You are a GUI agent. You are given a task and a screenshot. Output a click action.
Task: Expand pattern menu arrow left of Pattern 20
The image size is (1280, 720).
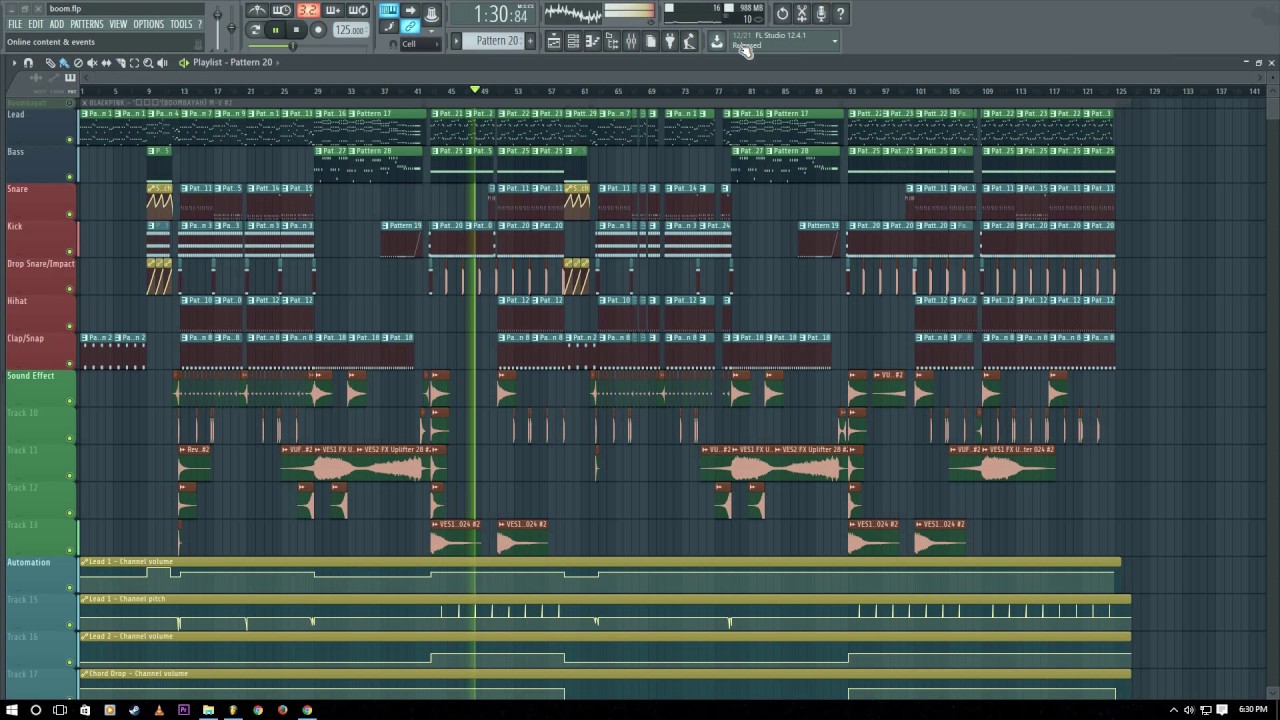point(456,40)
